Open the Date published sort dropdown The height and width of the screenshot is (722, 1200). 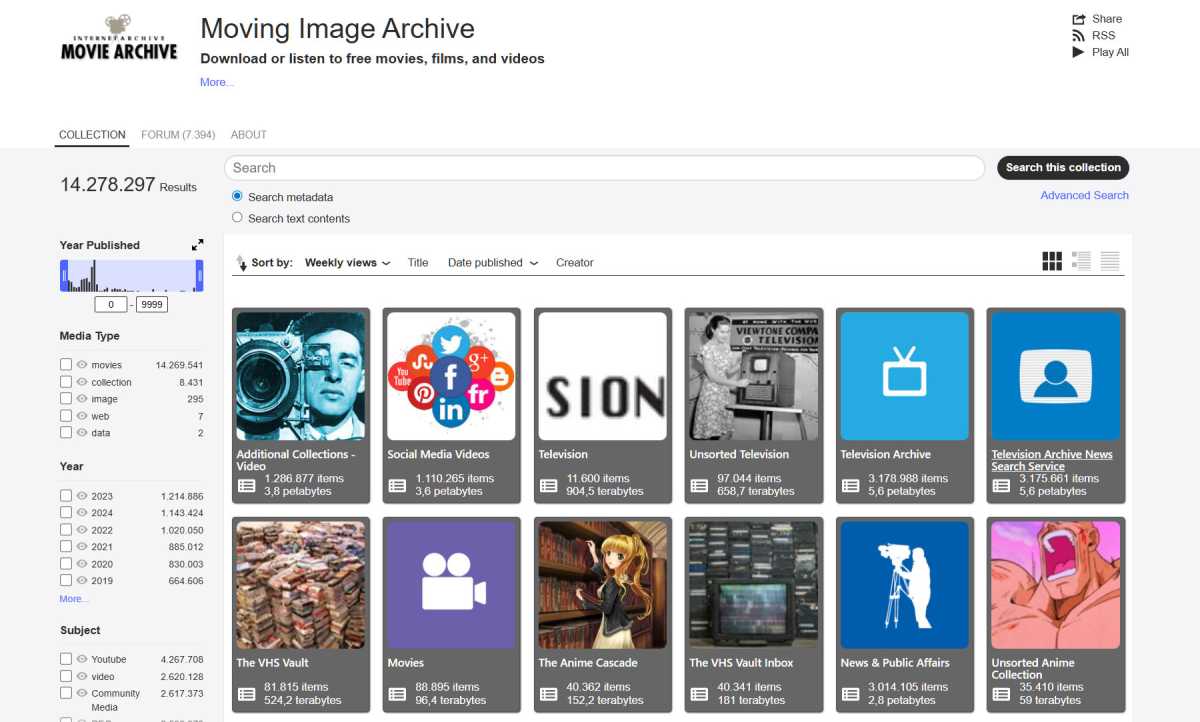pos(493,263)
